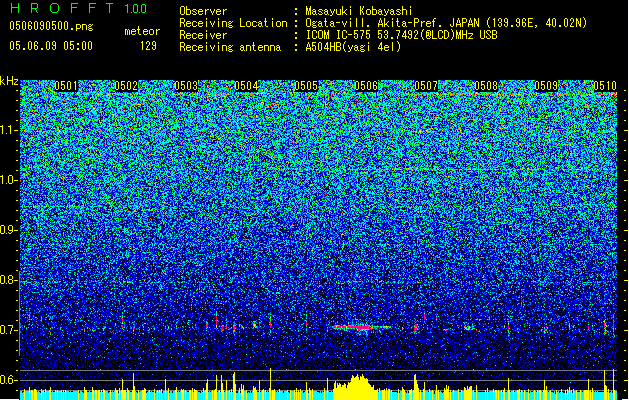
Task: Select antenna text A504HB(yagi 4el)
Action: pos(353,47)
